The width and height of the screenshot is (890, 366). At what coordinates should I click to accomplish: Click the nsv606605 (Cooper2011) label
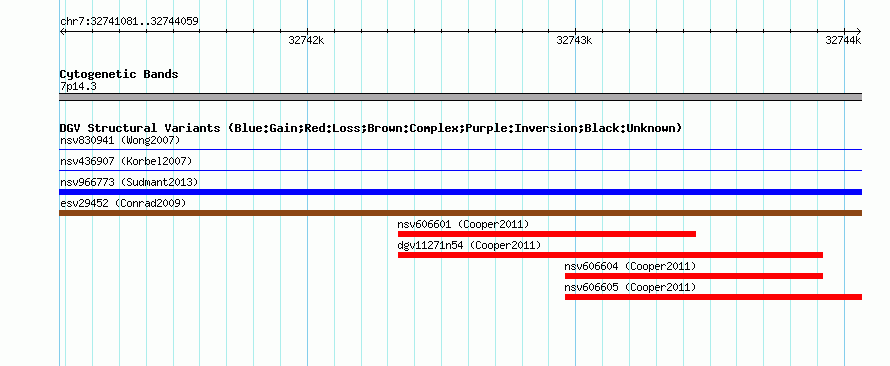pos(630,287)
